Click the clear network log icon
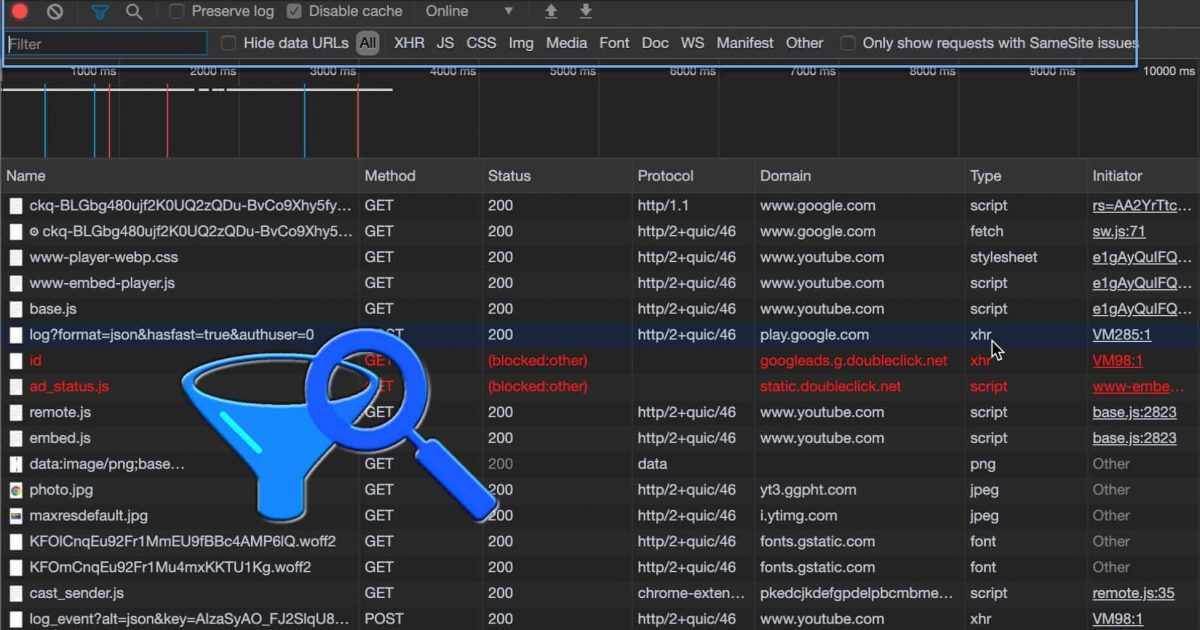Screen dimensions: 1200x630 click(x=55, y=11)
